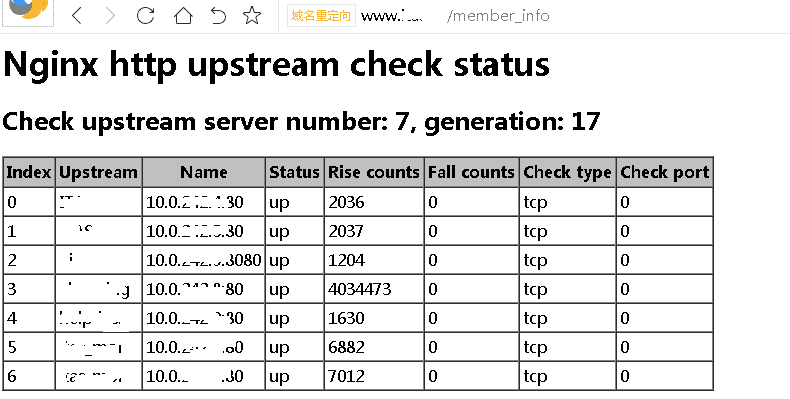This screenshot has height=399, width=790.
Task: Click the server name ending in 8080
Action: click(x=204, y=260)
